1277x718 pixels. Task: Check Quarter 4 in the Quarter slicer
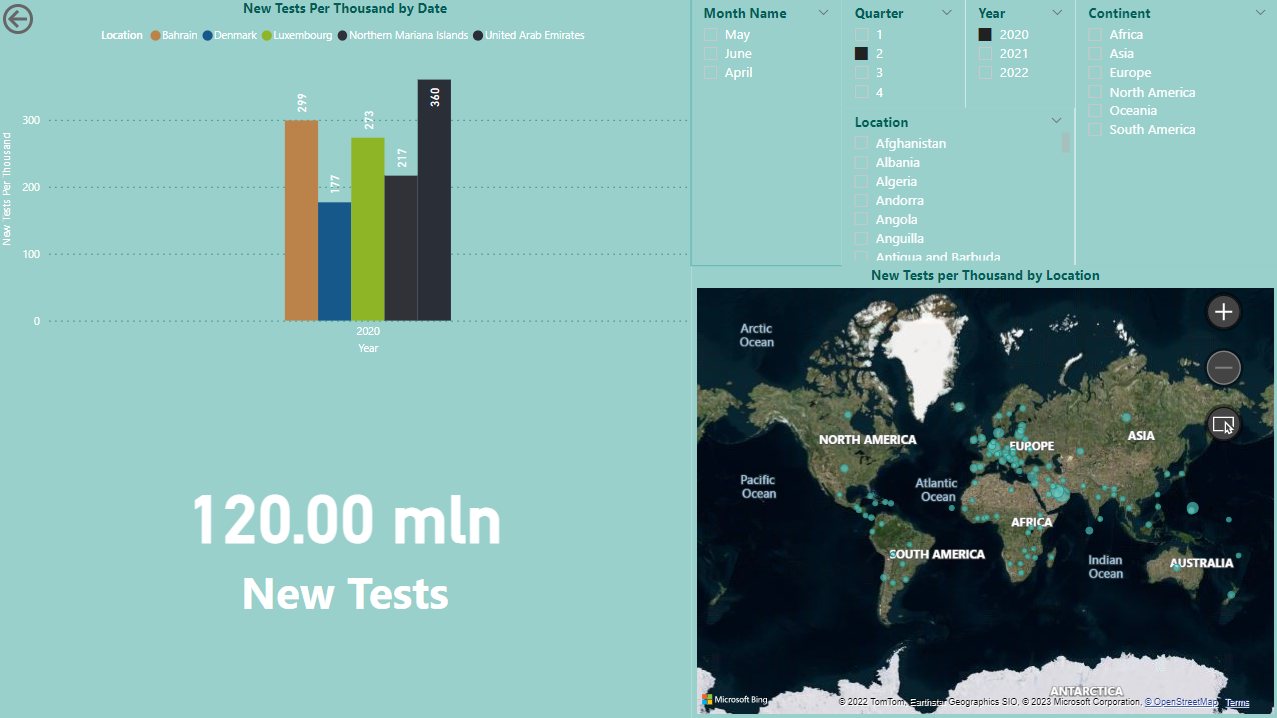pyautogui.click(x=862, y=91)
